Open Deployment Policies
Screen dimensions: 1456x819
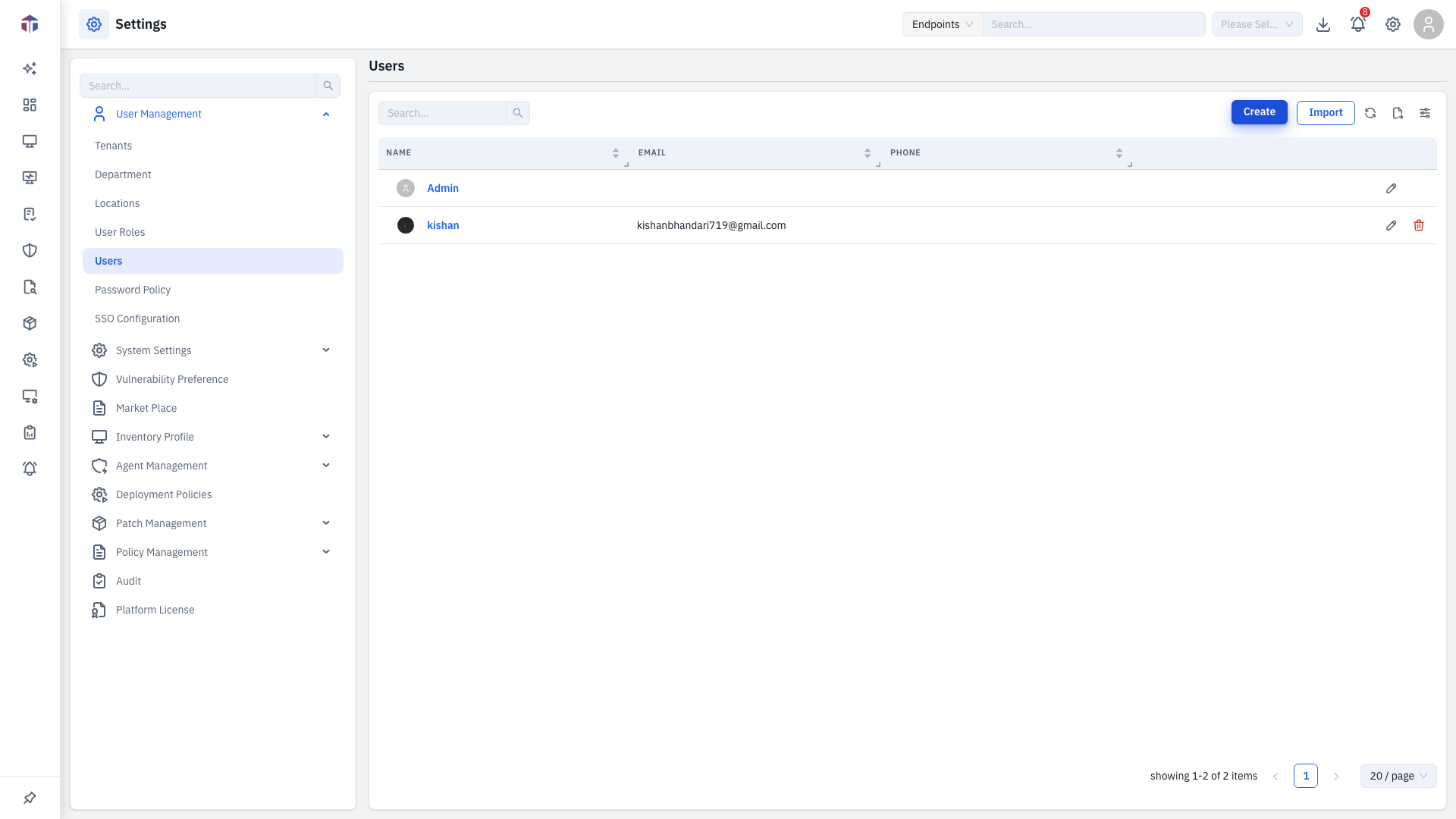(164, 494)
